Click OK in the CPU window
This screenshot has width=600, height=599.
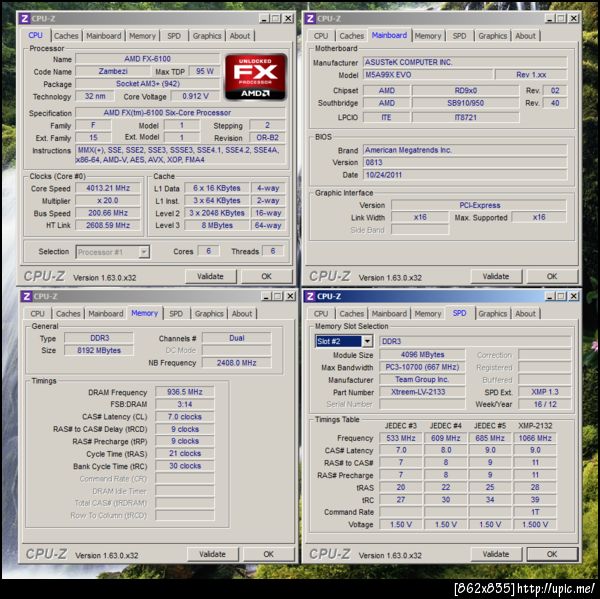coord(267,276)
